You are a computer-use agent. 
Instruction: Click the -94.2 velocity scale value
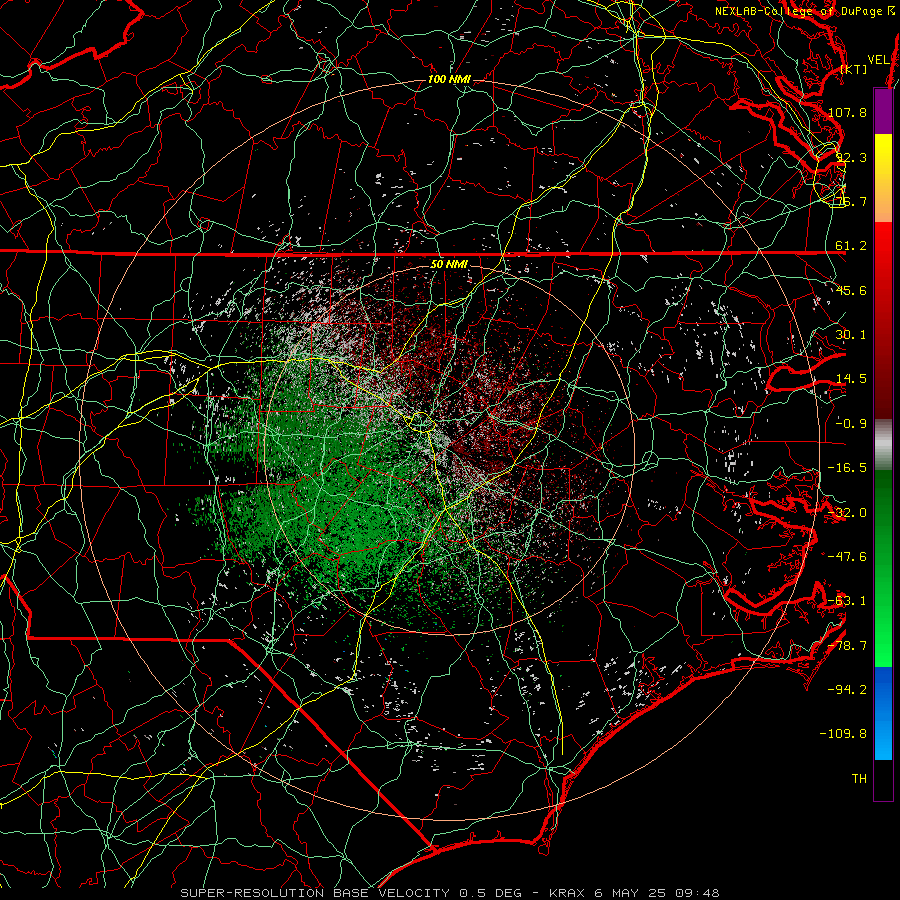pos(847,690)
